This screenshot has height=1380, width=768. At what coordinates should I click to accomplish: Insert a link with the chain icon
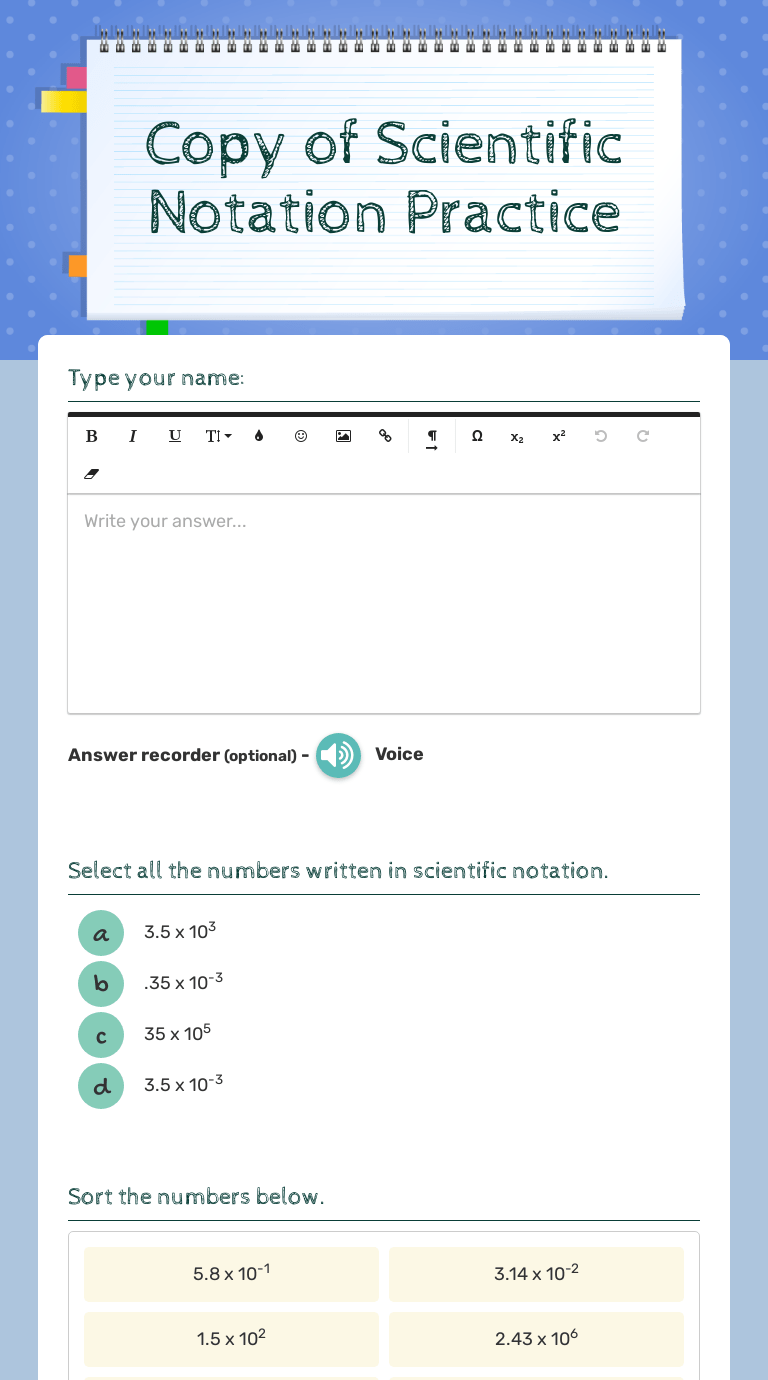pyautogui.click(x=385, y=436)
